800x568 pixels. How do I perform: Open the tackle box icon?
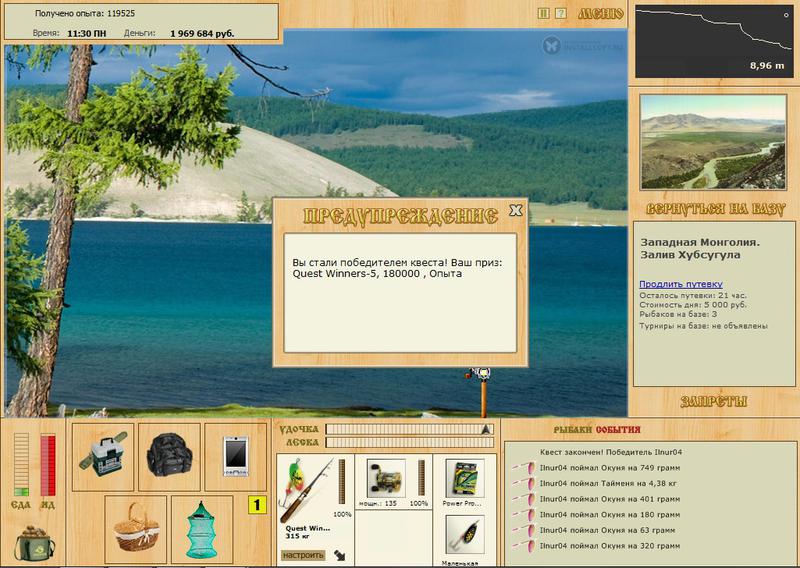103,457
